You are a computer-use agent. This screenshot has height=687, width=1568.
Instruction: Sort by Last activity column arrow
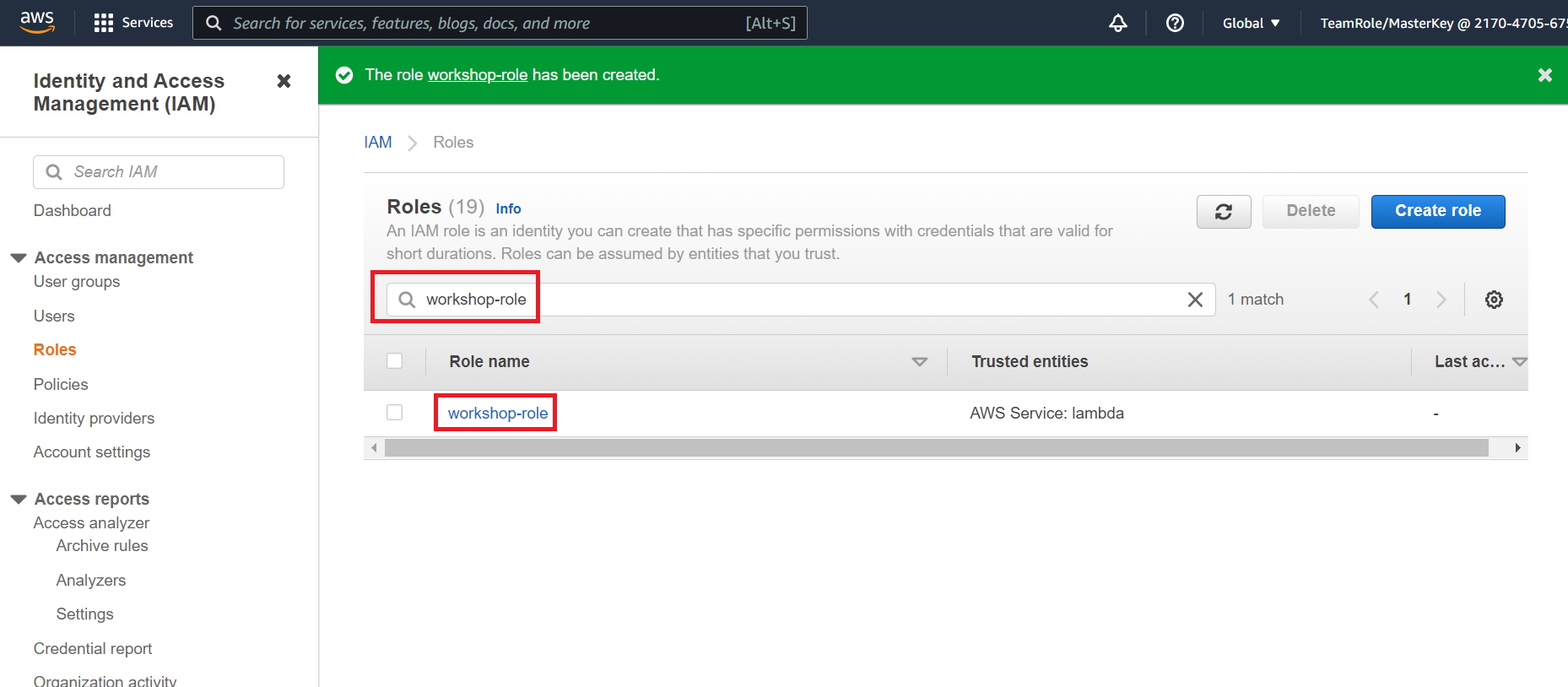[x=1519, y=362]
